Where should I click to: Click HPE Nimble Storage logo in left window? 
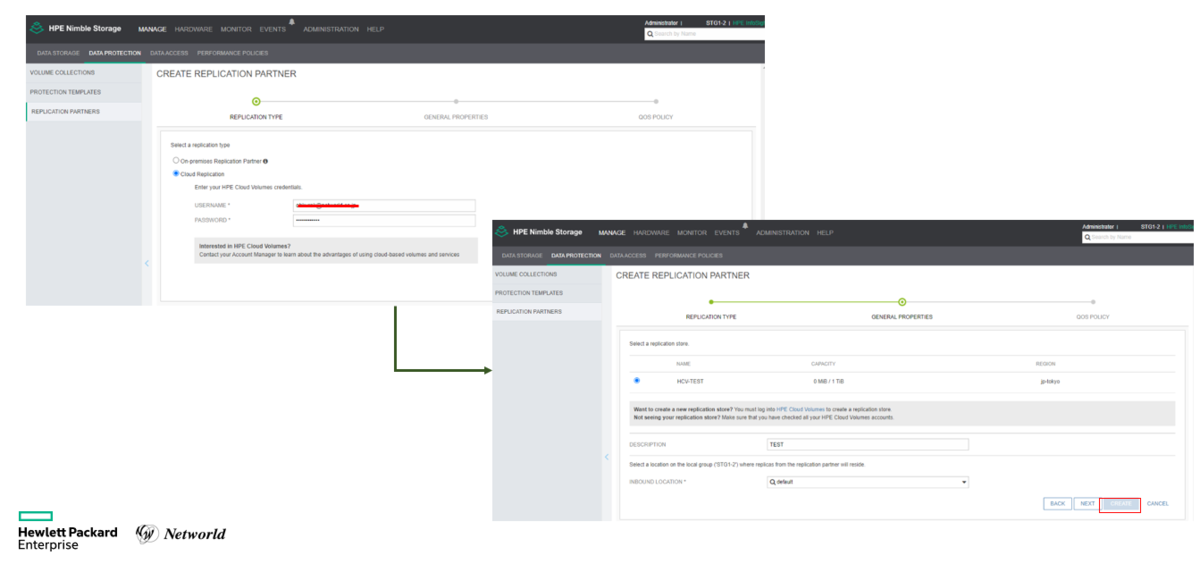point(76,29)
